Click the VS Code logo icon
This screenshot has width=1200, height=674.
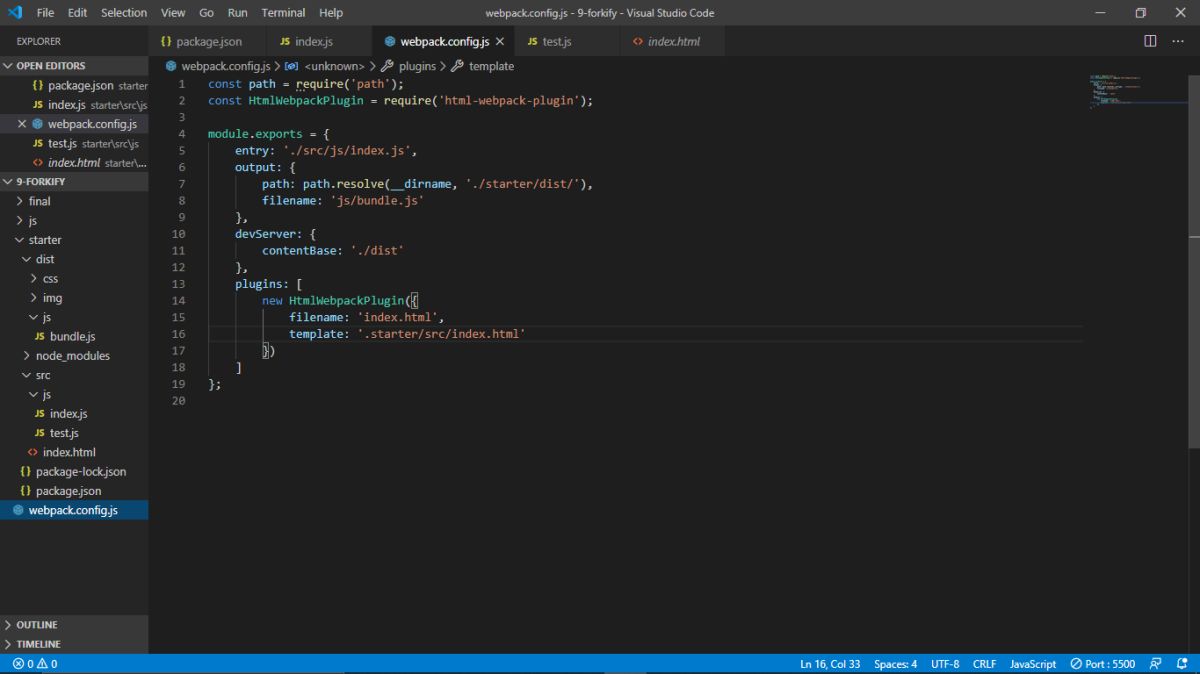coord(14,13)
